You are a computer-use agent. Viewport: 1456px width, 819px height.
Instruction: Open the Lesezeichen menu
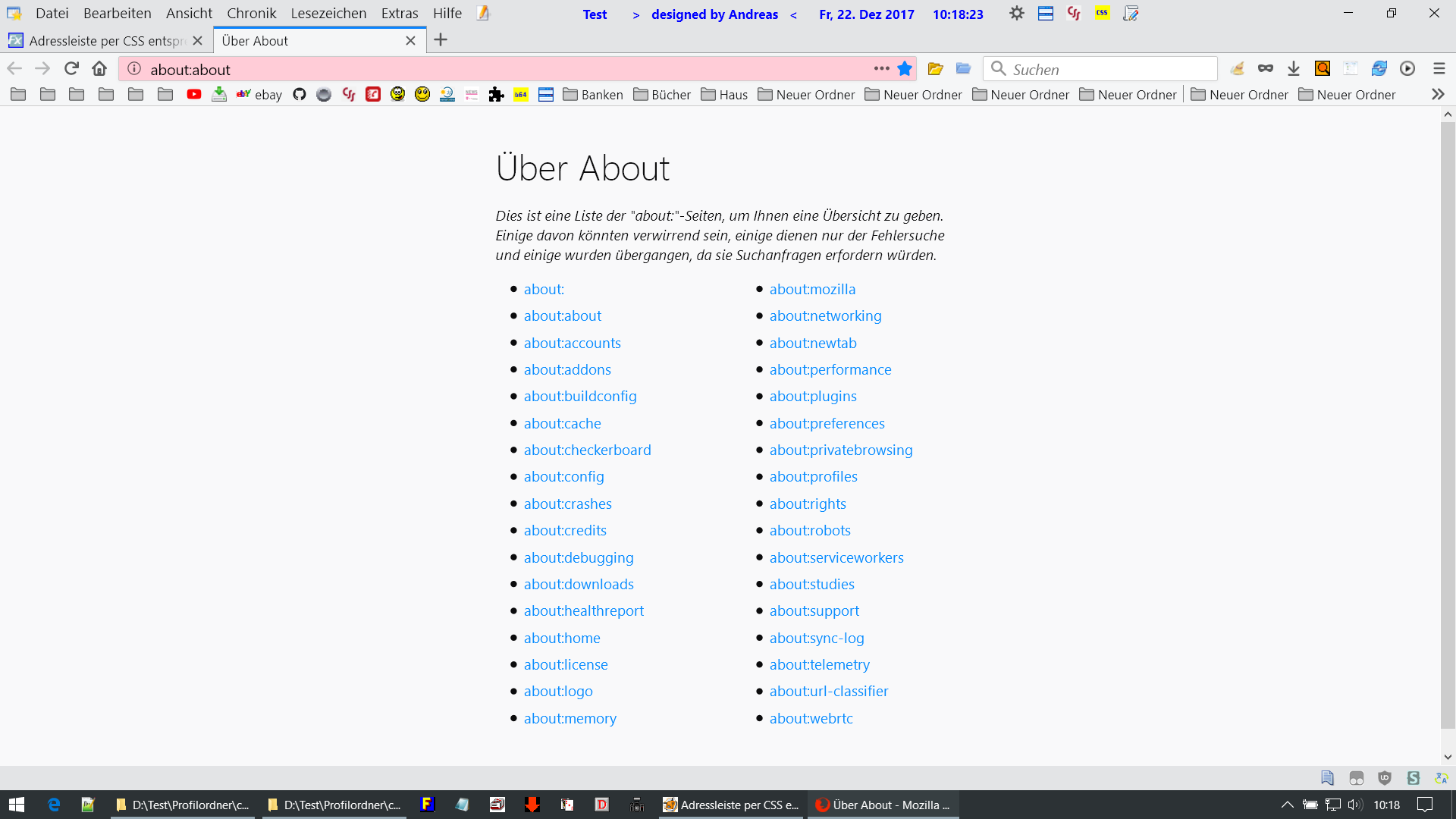(x=328, y=14)
